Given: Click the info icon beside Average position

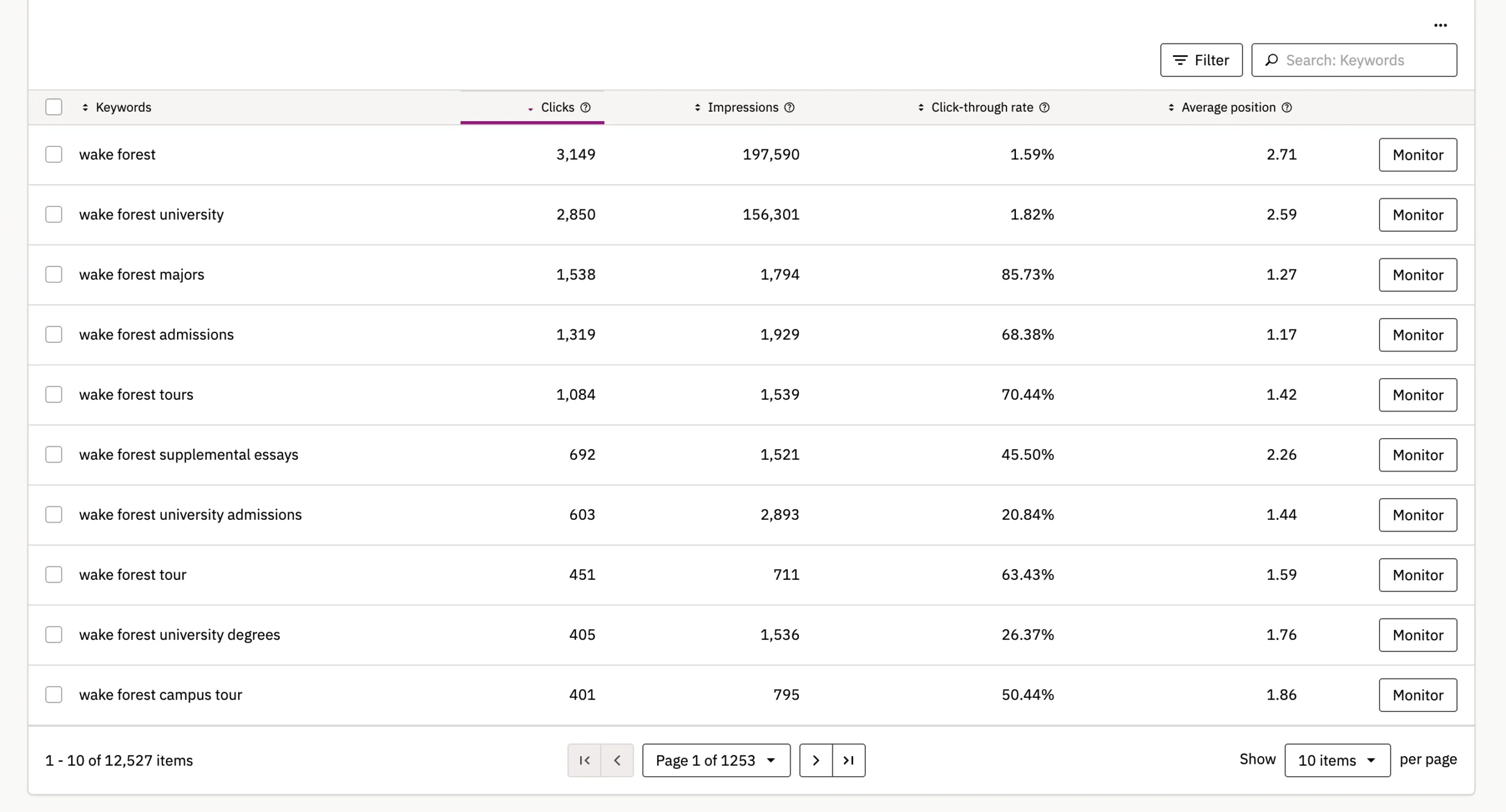Looking at the screenshot, I should pyautogui.click(x=1287, y=108).
